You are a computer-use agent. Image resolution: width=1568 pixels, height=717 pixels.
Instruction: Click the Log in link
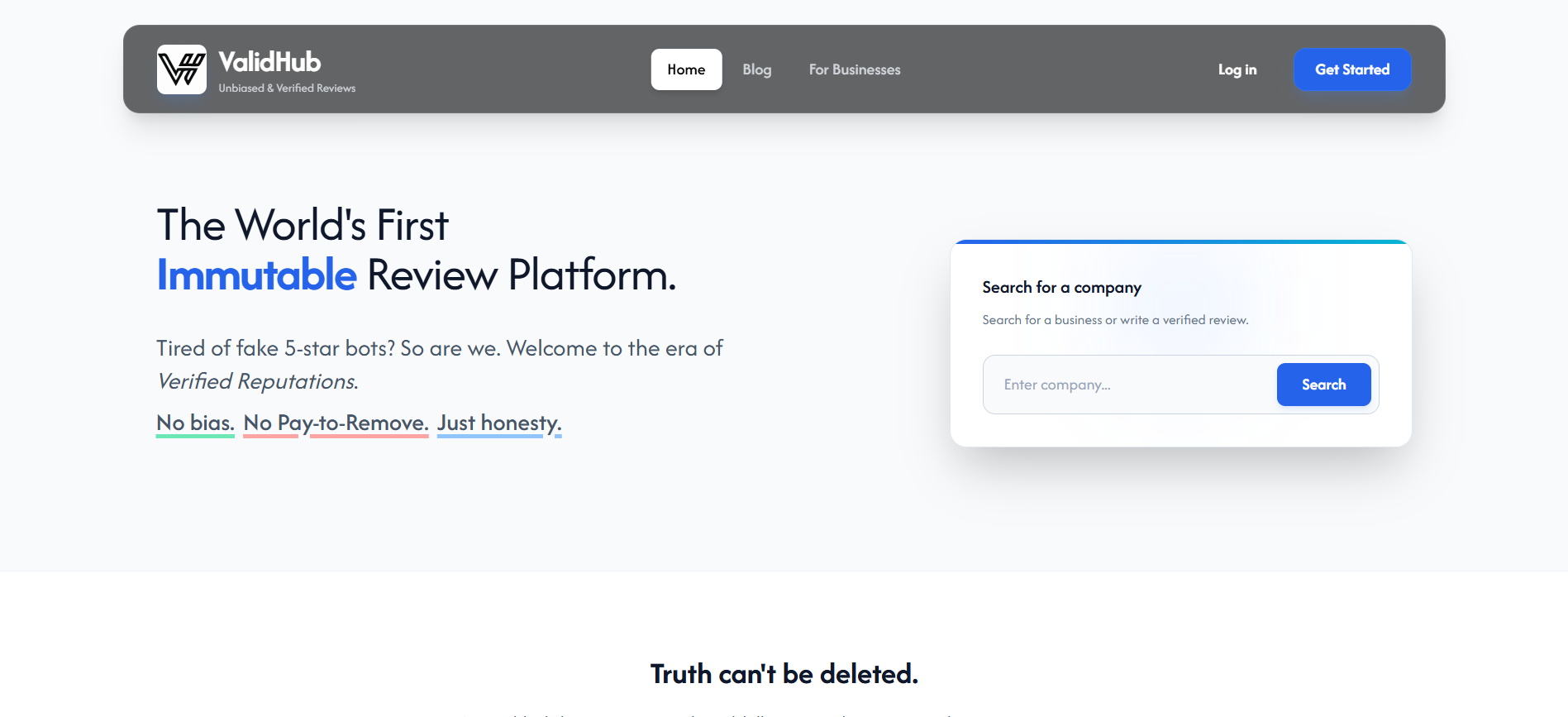click(x=1237, y=69)
